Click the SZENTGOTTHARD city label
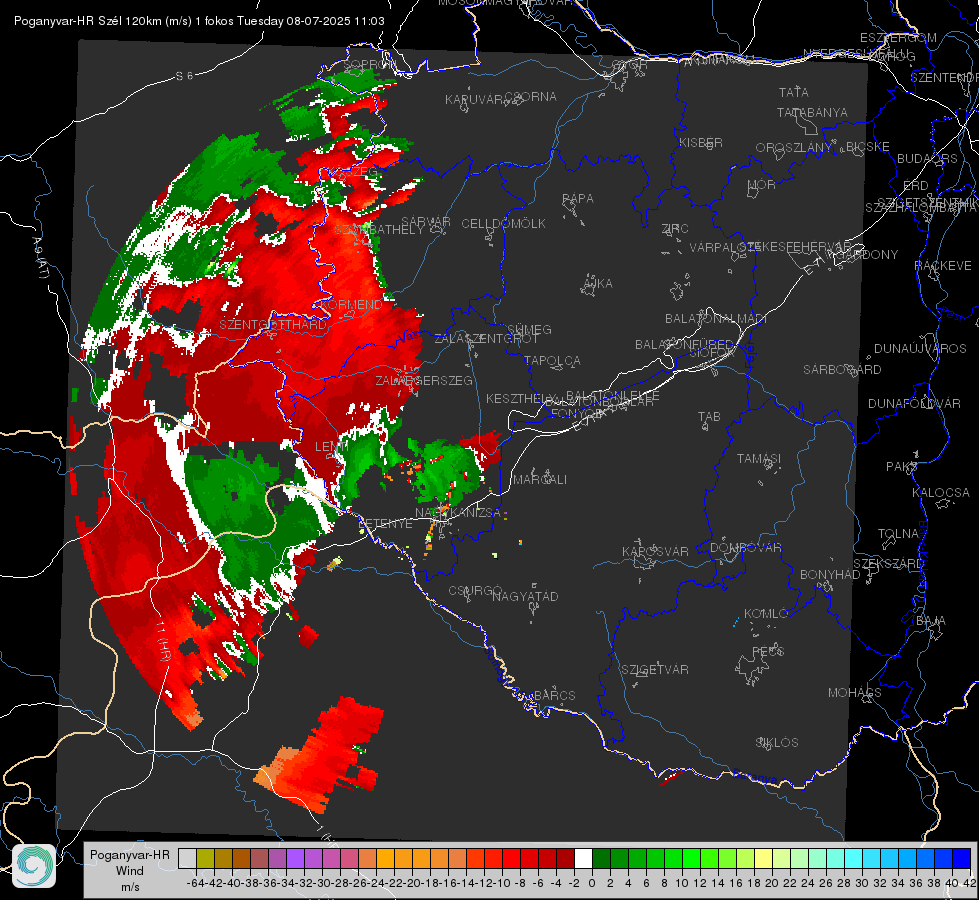This screenshot has width=979, height=900. [273, 325]
